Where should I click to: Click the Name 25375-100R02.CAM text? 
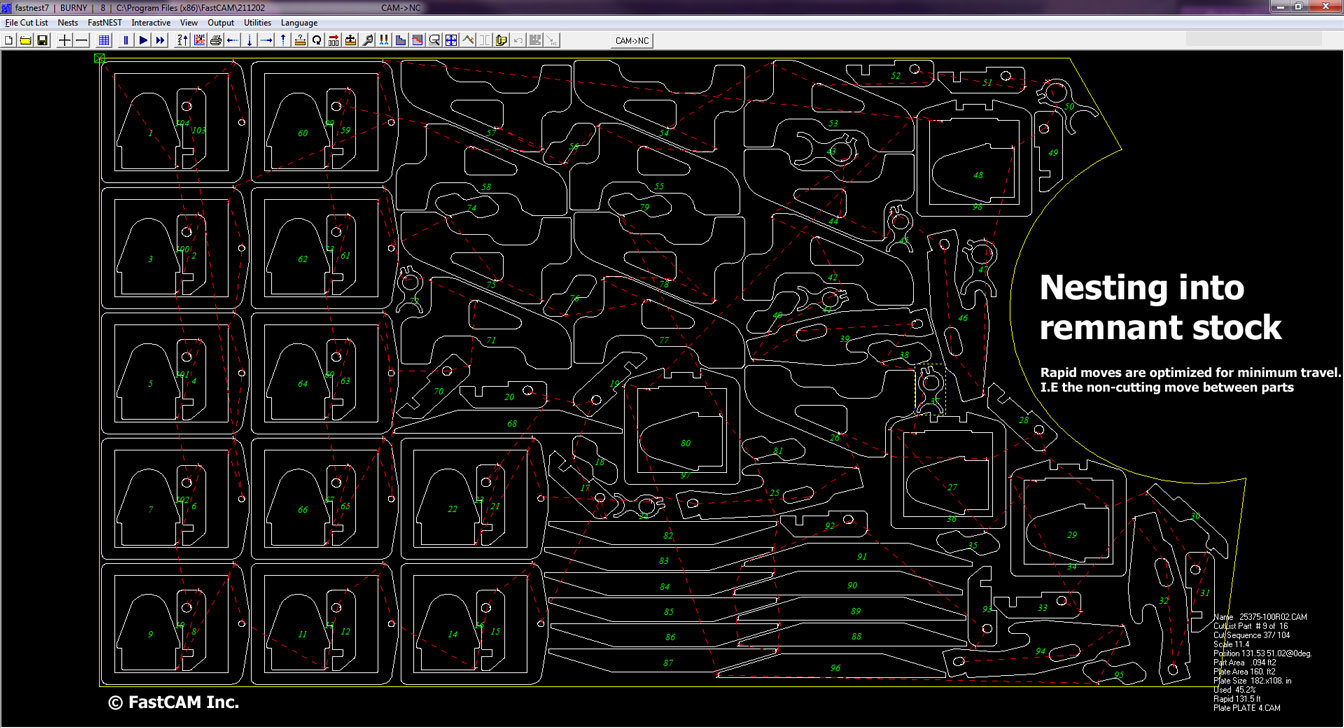pyautogui.click(x=1260, y=617)
